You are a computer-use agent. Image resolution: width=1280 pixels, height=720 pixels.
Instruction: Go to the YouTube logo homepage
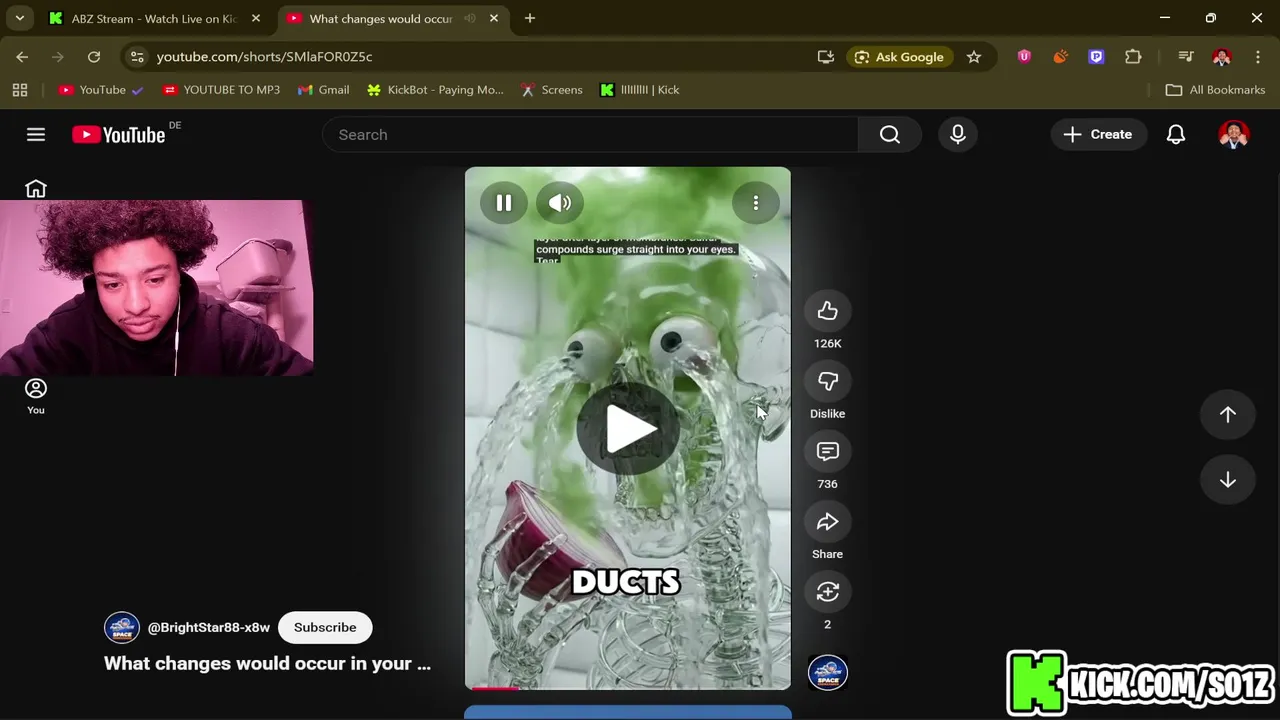(119, 134)
